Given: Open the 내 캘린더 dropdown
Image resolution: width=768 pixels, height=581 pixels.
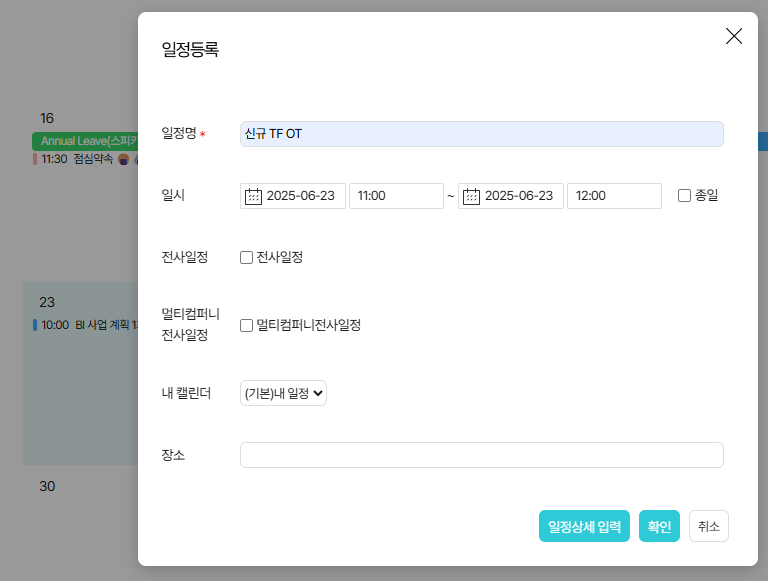Looking at the screenshot, I should pyautogui.click(x=283, y=393).
